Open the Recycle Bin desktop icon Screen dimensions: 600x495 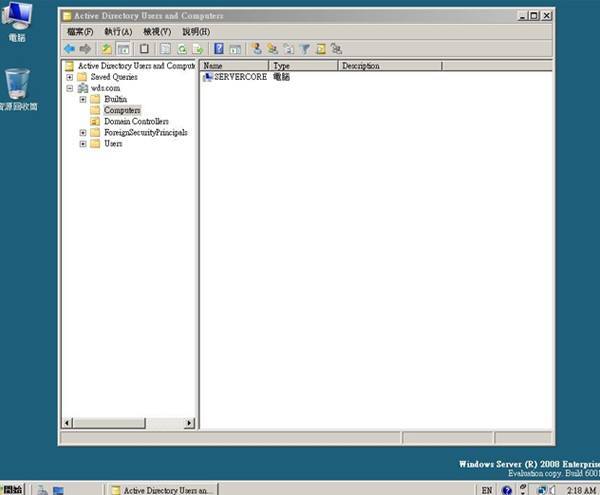pos(18,88)
